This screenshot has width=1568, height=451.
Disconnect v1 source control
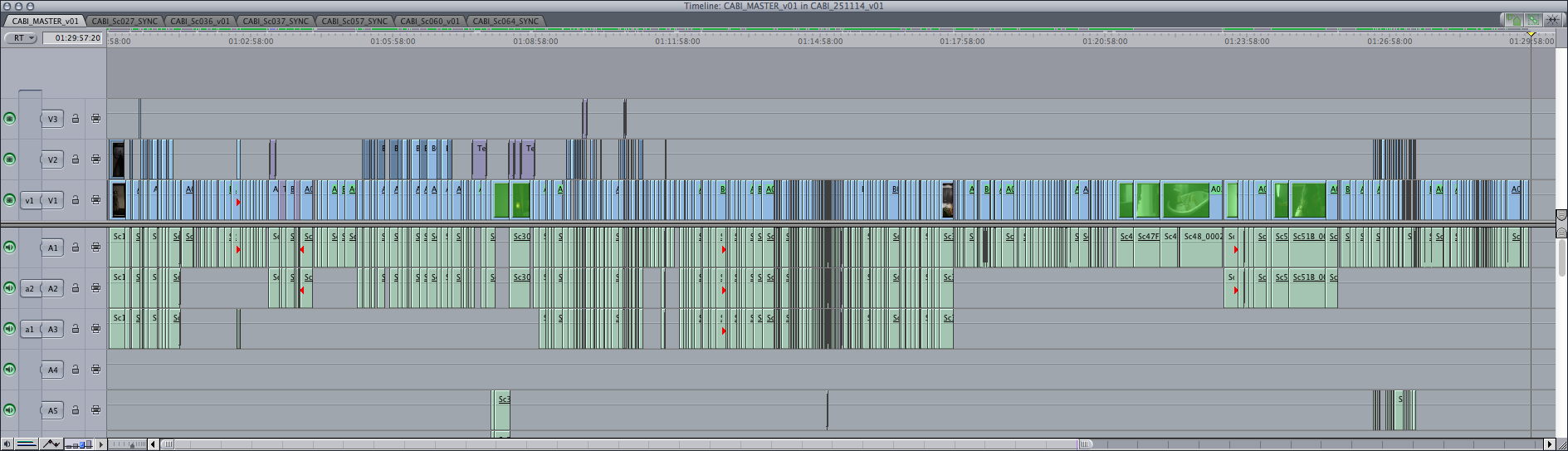pos(30,200)
